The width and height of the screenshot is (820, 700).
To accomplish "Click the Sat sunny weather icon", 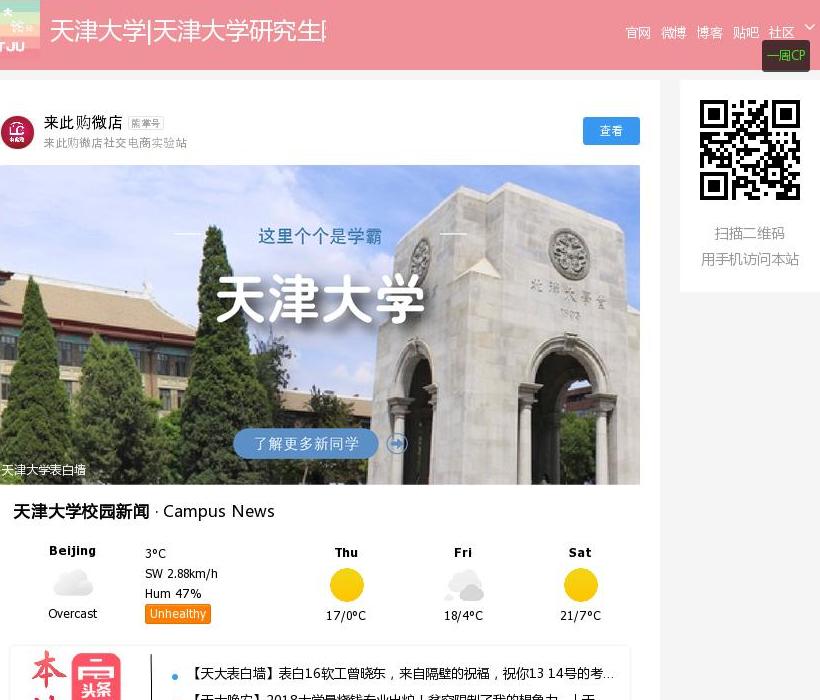I will tap(580, 585).
